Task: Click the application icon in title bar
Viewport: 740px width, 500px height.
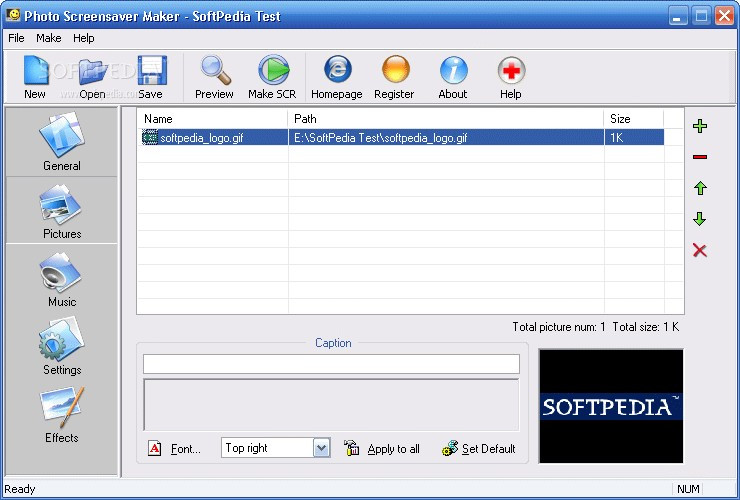Action: pyautogui.click(x=13, y=15)
